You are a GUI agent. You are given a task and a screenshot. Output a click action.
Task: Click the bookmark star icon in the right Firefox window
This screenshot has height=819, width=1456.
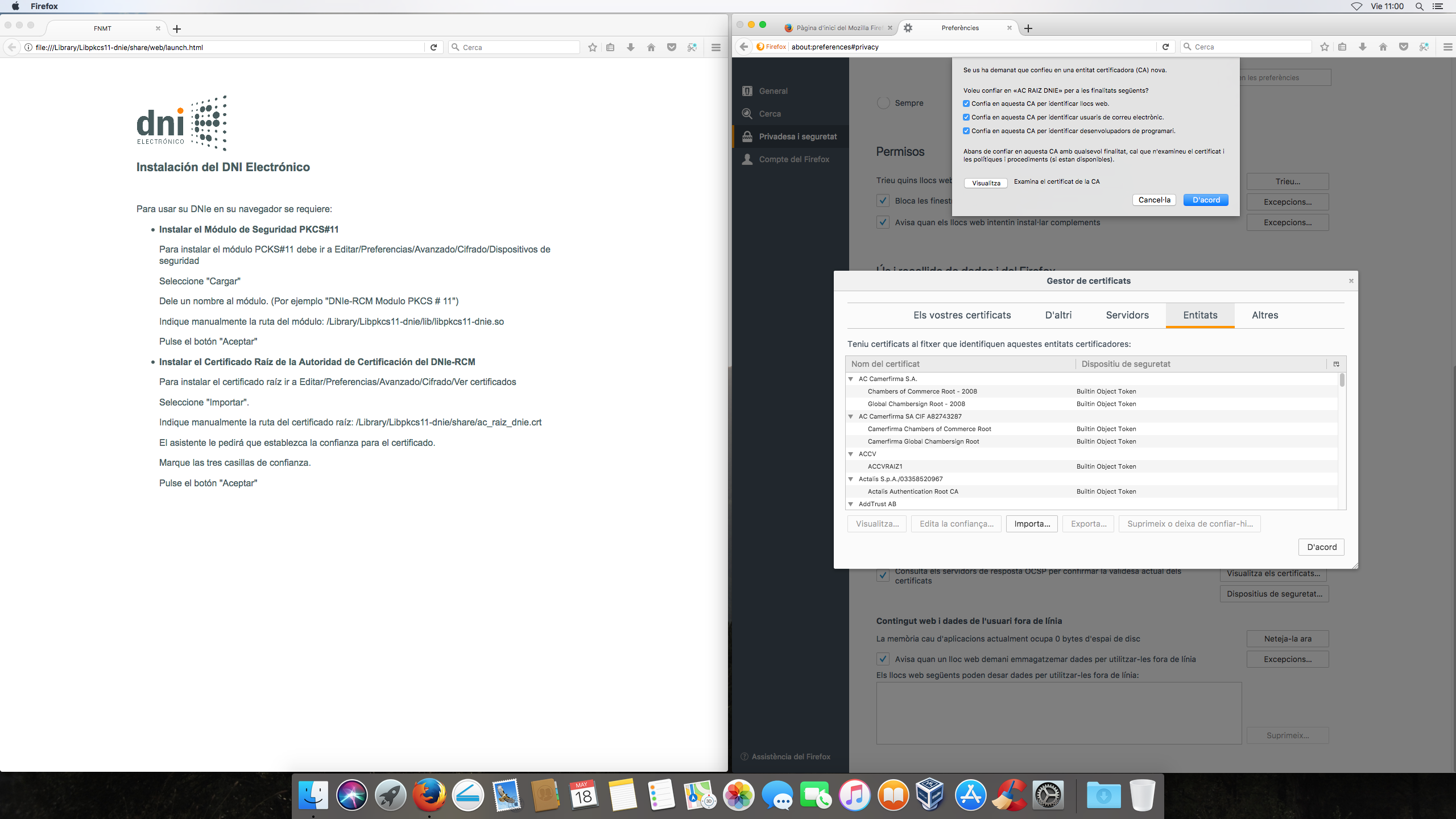click(1325, 47)
